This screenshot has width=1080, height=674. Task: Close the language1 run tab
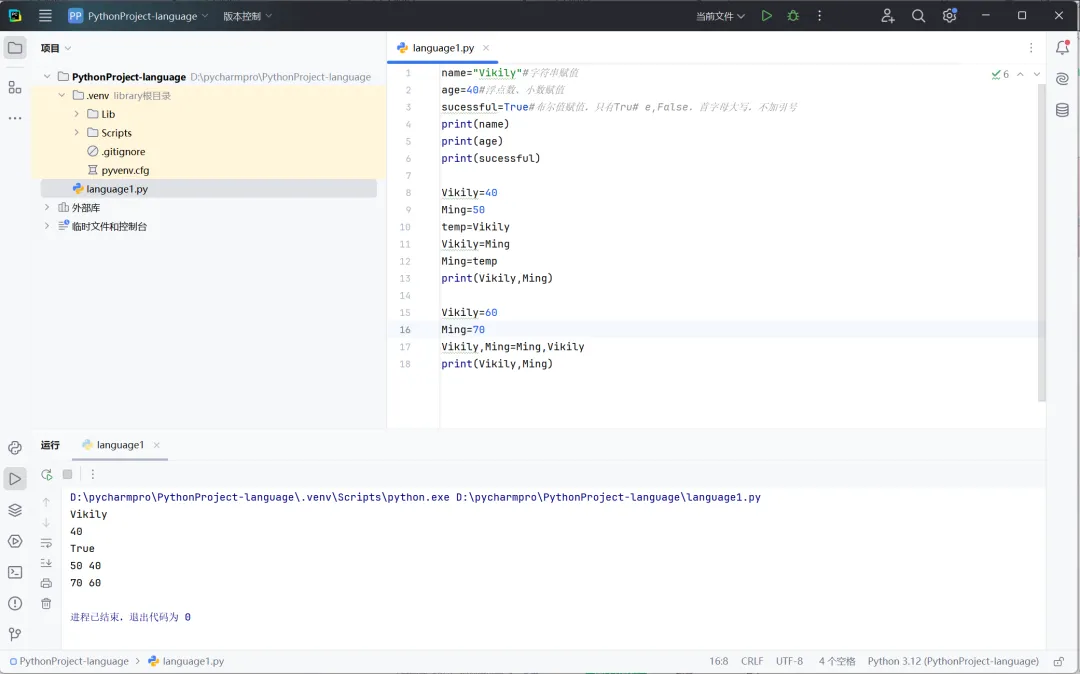click(x=156, y=445)
